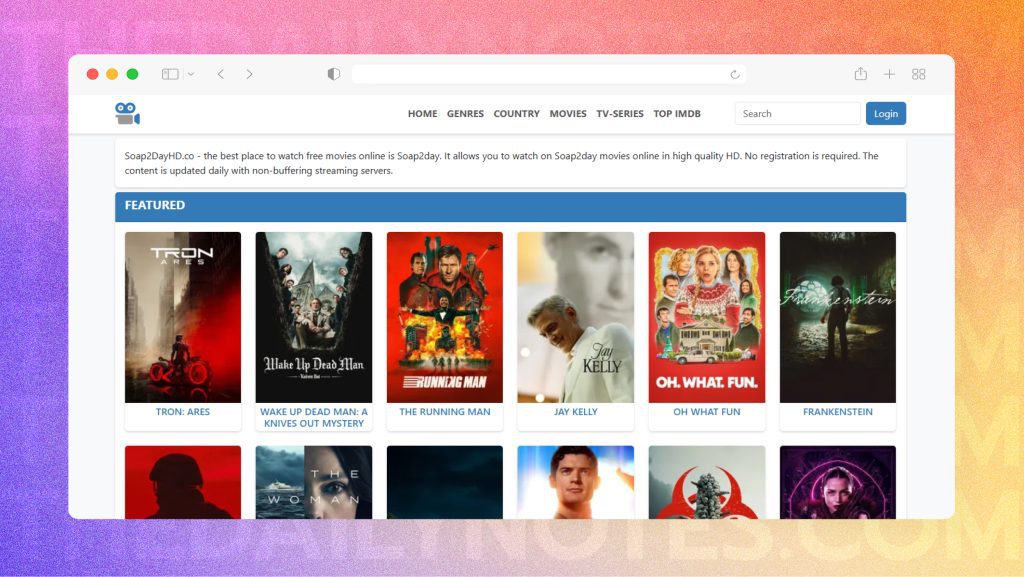
Task: Select The Running Man poster
Action: click(444, 317)
